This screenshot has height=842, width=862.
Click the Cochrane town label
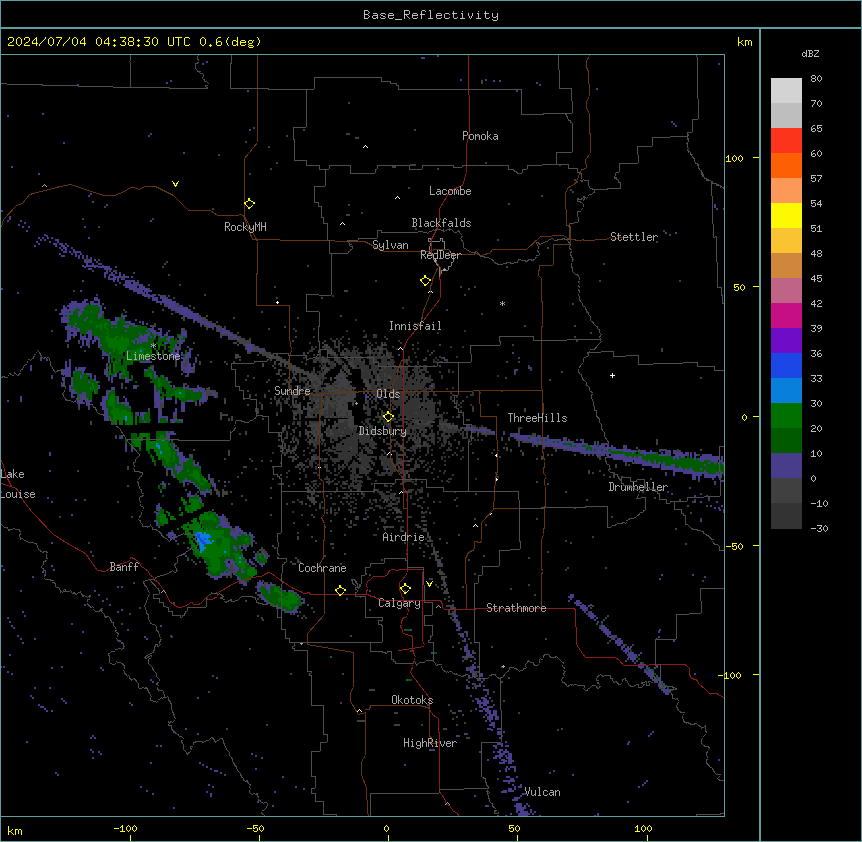tap(322, 568)
